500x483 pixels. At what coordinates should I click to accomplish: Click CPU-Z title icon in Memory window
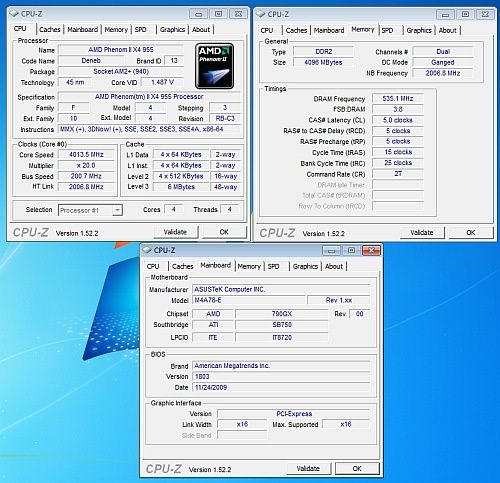tap(261, 14)
